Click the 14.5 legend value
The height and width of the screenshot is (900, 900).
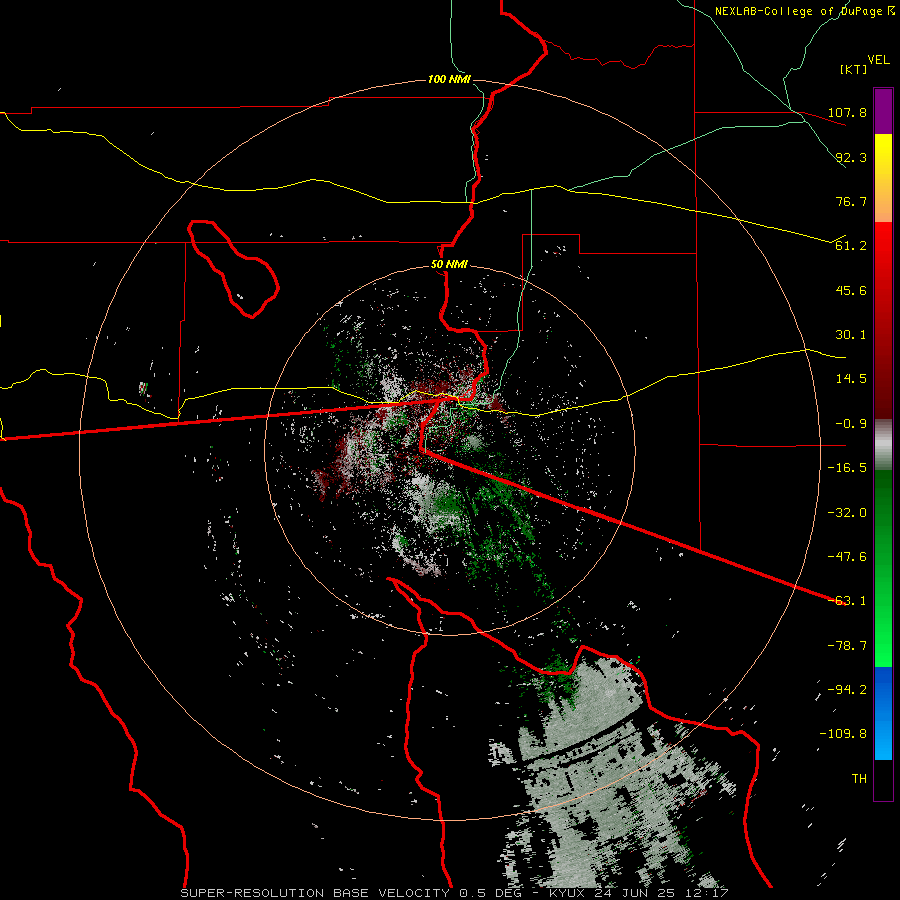(x=851, y=379)
